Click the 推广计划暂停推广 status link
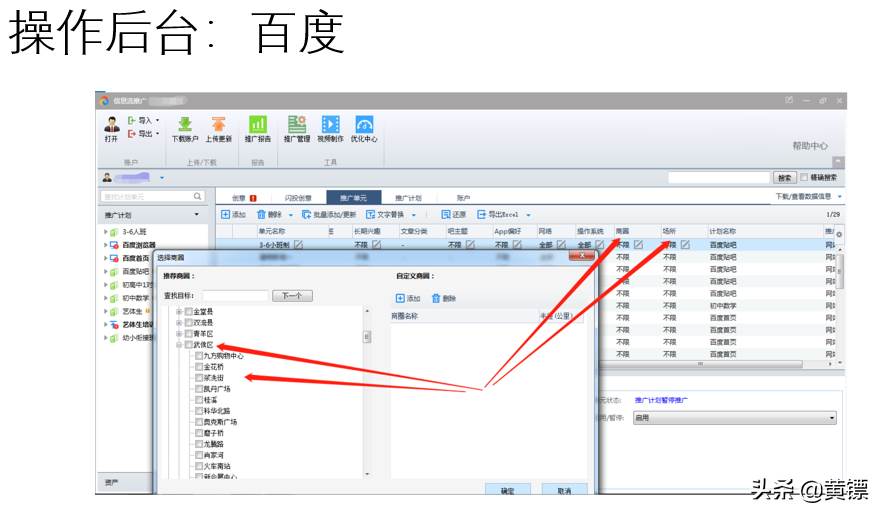Image resolution: width=883 pixels, height=516 pixels. coord(661,400)
